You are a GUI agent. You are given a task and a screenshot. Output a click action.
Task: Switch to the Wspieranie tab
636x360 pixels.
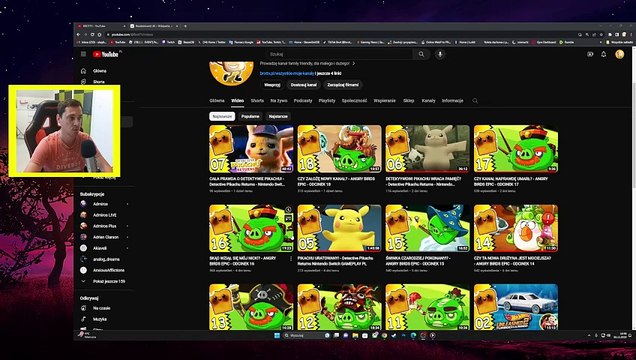tap(385, 101)
